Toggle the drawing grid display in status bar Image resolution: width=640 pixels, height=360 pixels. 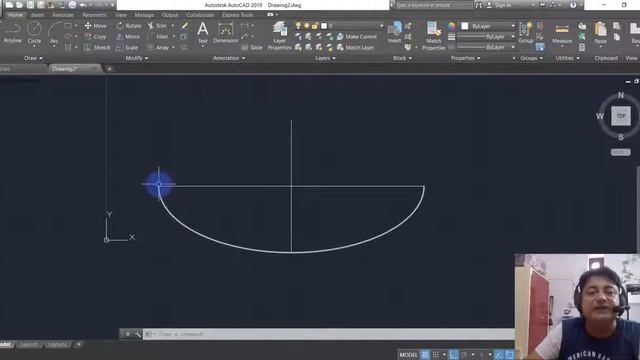[x=425, y=355]
